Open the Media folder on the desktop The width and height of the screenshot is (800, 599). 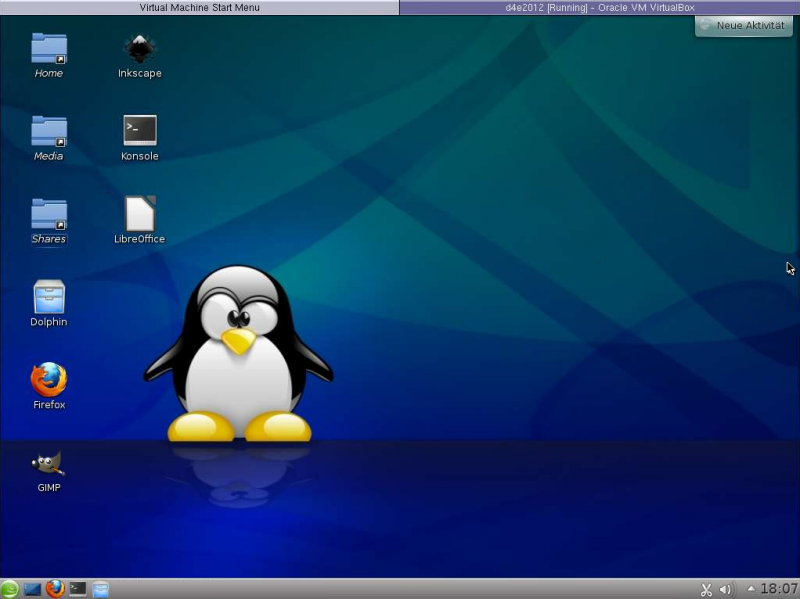click(x=49, y=138)
